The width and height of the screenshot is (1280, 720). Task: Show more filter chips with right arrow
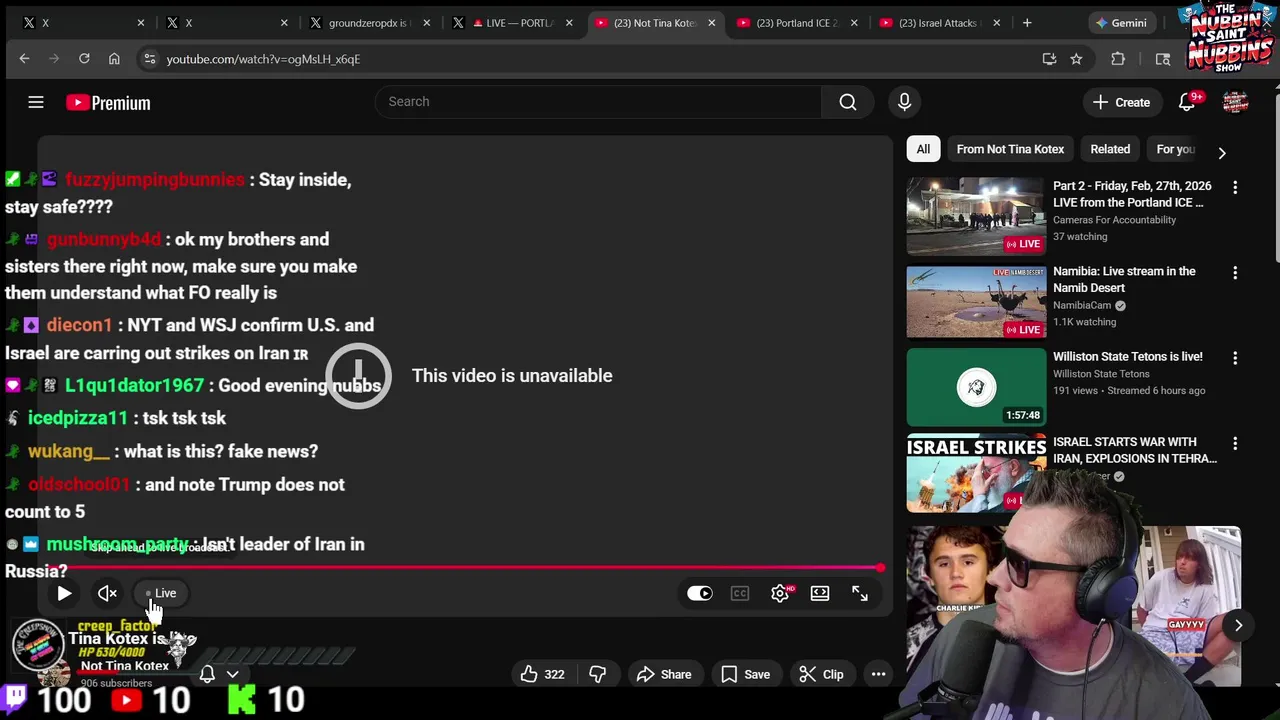click(1221, 152)
